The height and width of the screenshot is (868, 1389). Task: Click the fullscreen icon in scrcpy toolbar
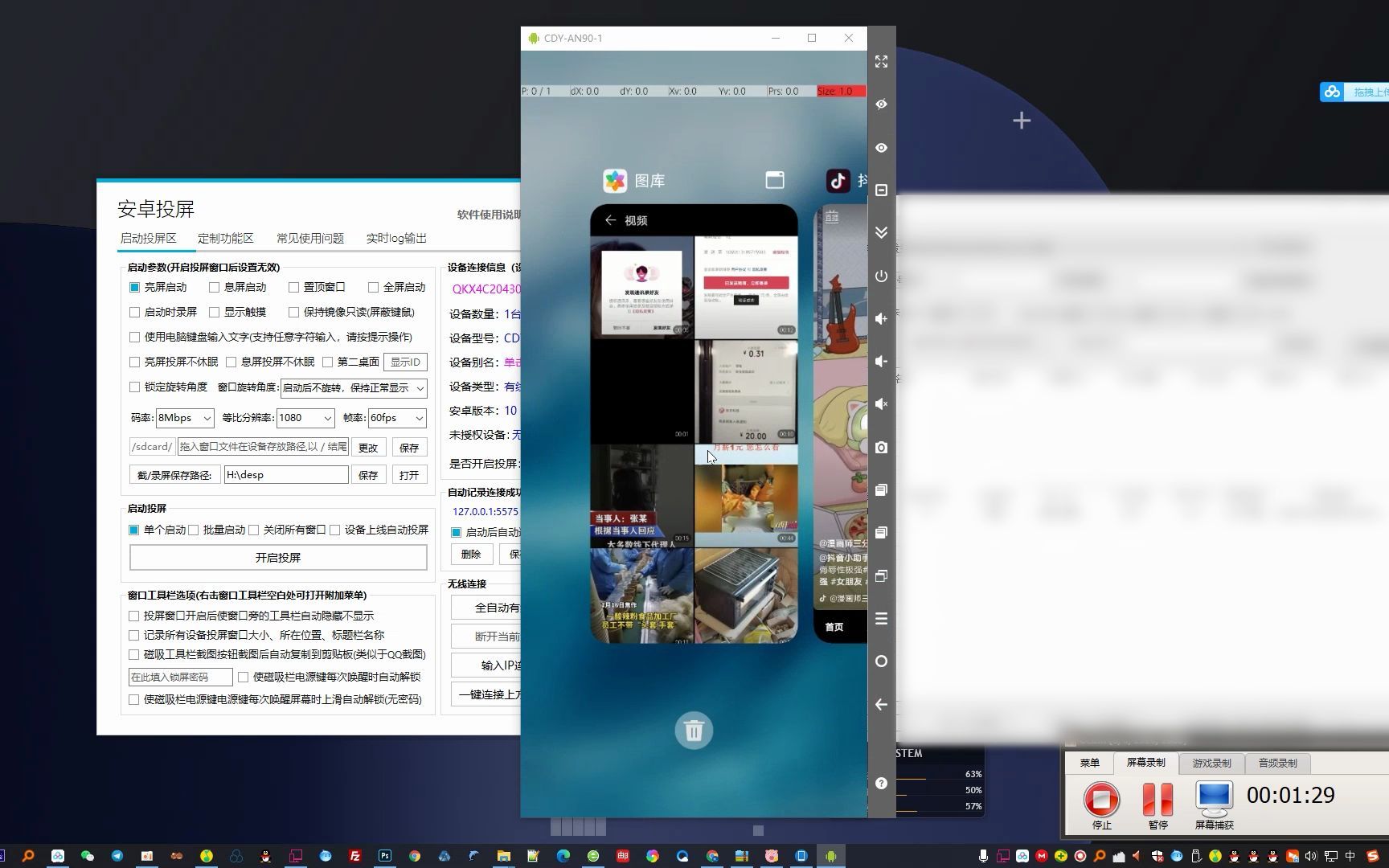click(881, 62)
